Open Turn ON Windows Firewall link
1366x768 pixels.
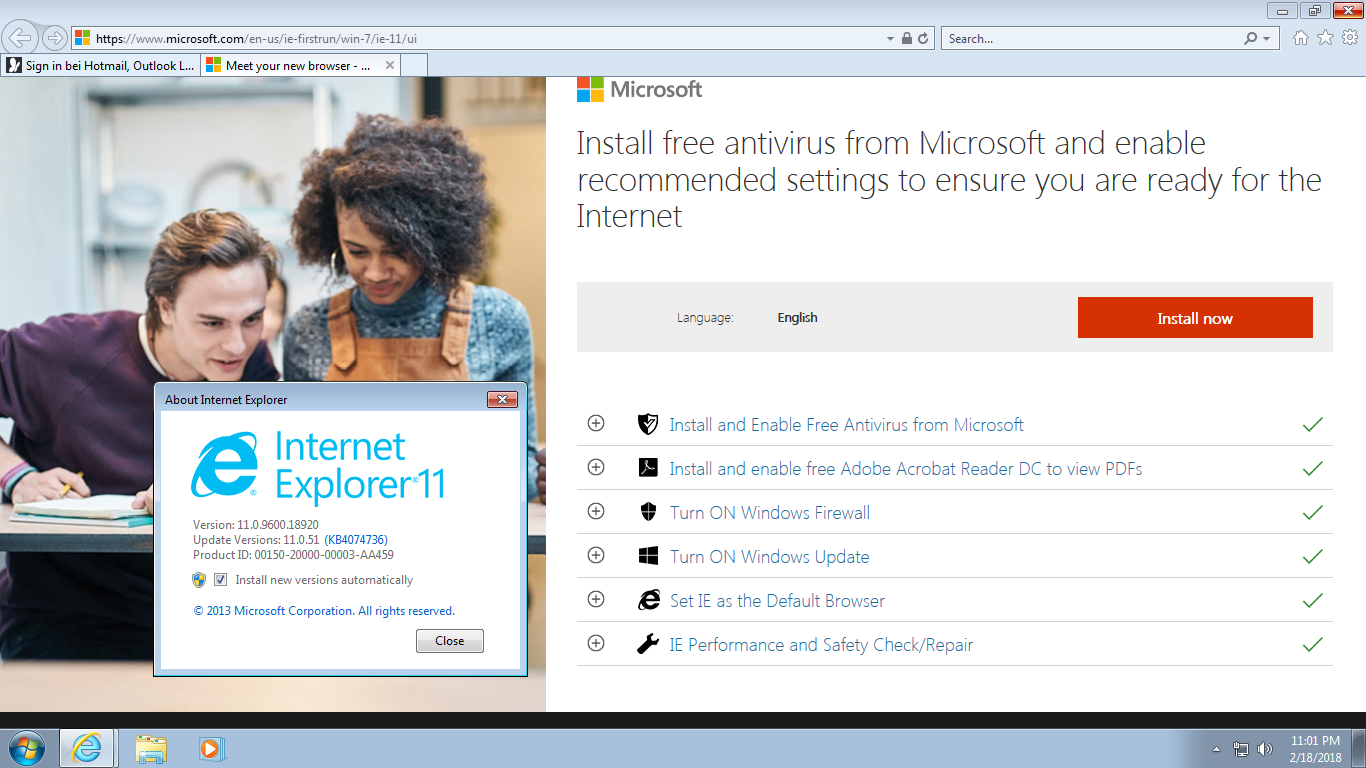click(770, 513)
